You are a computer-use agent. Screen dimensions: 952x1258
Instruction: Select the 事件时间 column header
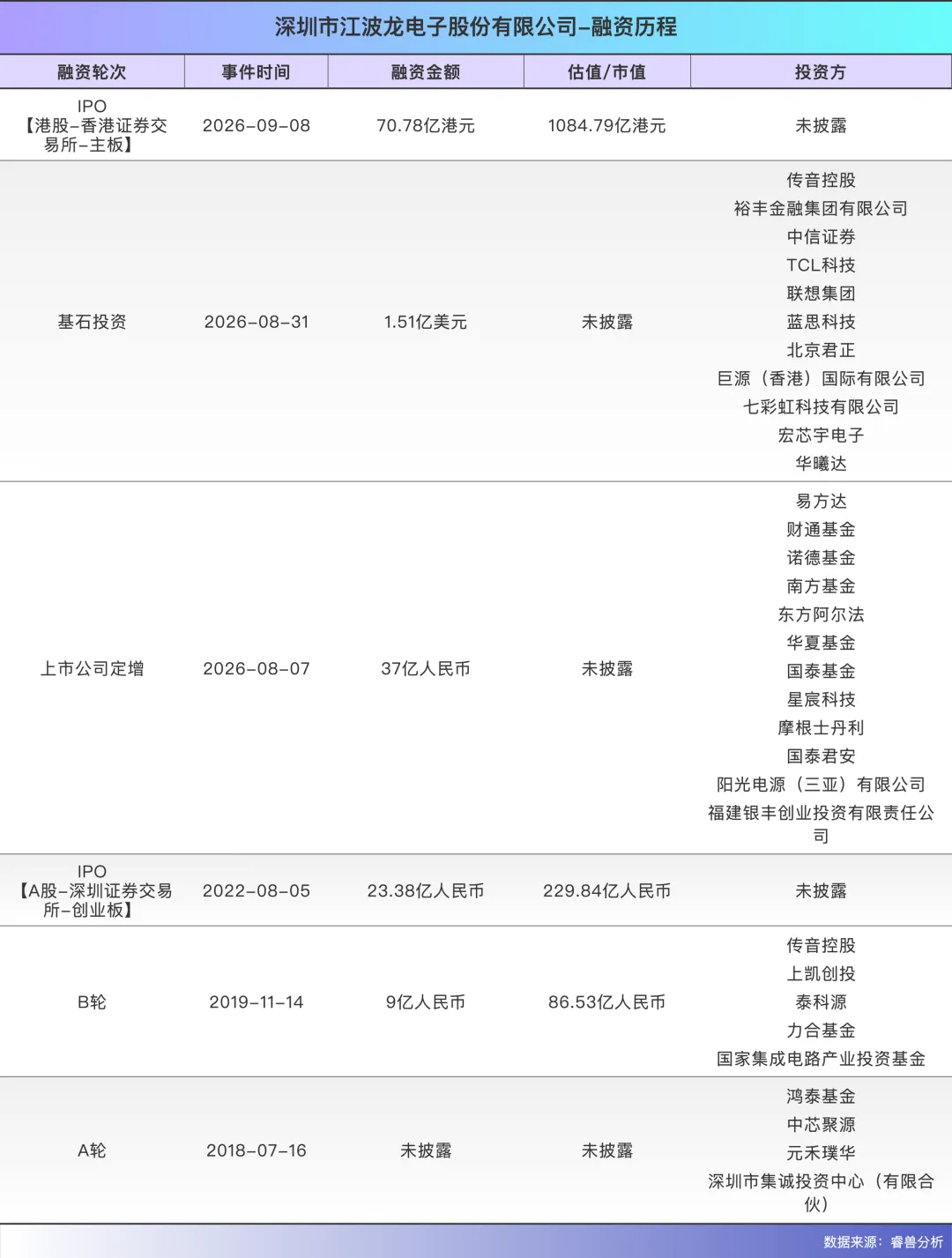coord(257,72)
